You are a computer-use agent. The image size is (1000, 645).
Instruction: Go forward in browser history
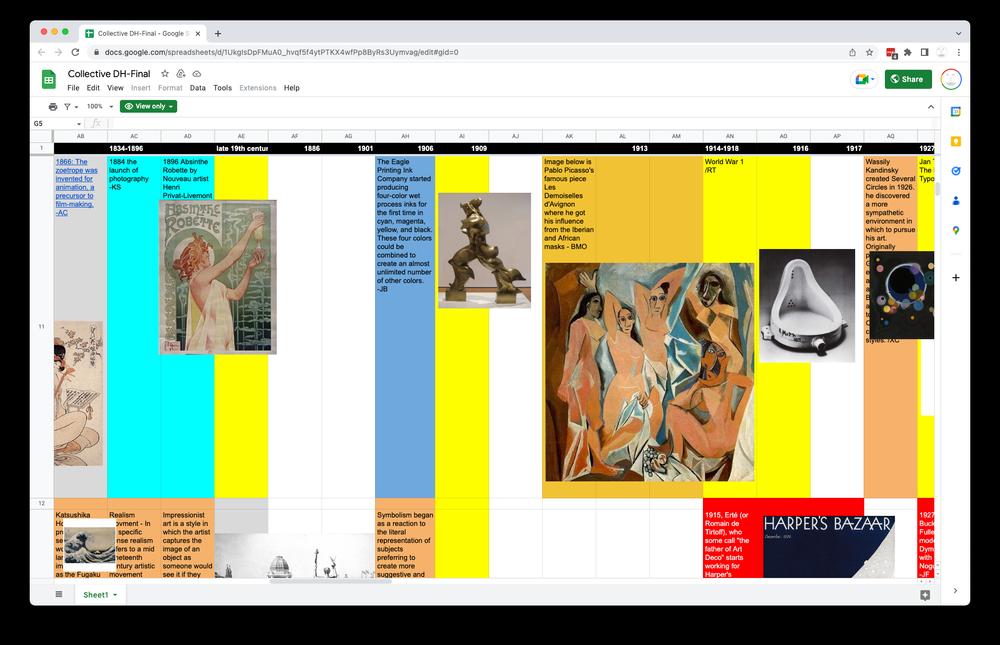pos(58,52)
